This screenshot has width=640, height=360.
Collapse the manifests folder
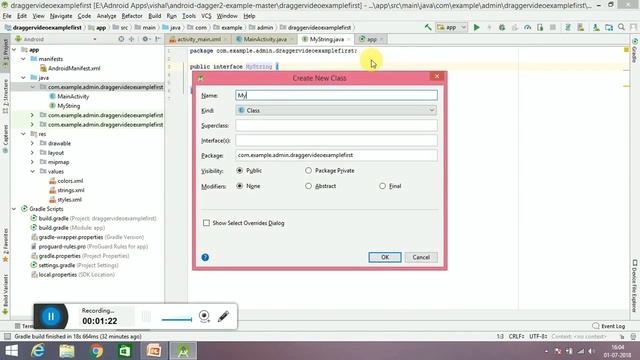coord(24,59)
